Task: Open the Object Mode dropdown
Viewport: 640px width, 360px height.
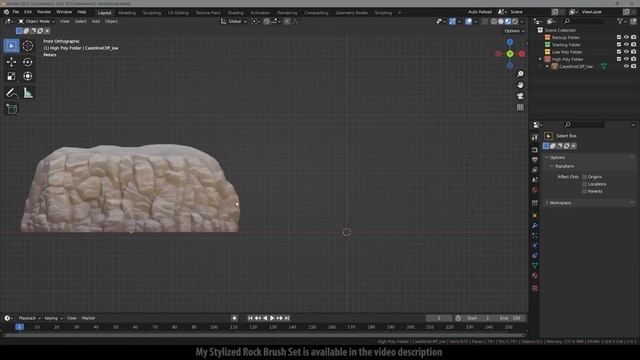Action: [36, 21]
